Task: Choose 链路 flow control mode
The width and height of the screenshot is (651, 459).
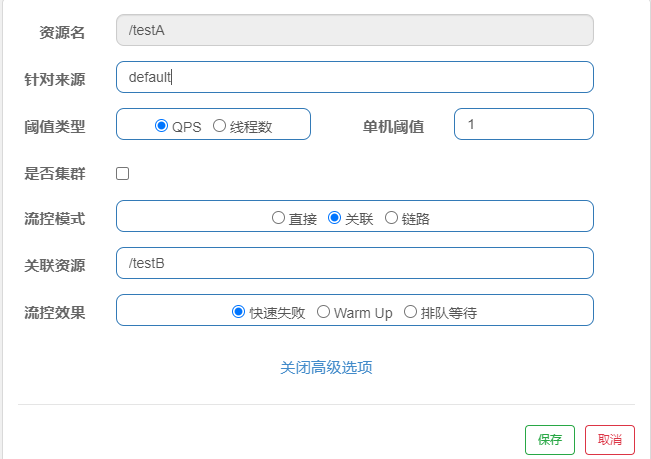Action: 391,217
